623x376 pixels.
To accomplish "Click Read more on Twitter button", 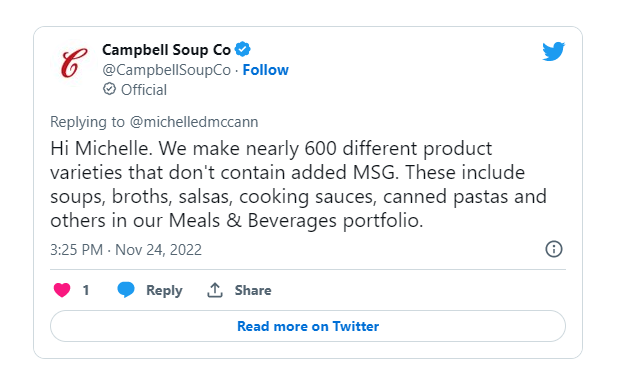I will pyautogui.click(x=308, y=326).
